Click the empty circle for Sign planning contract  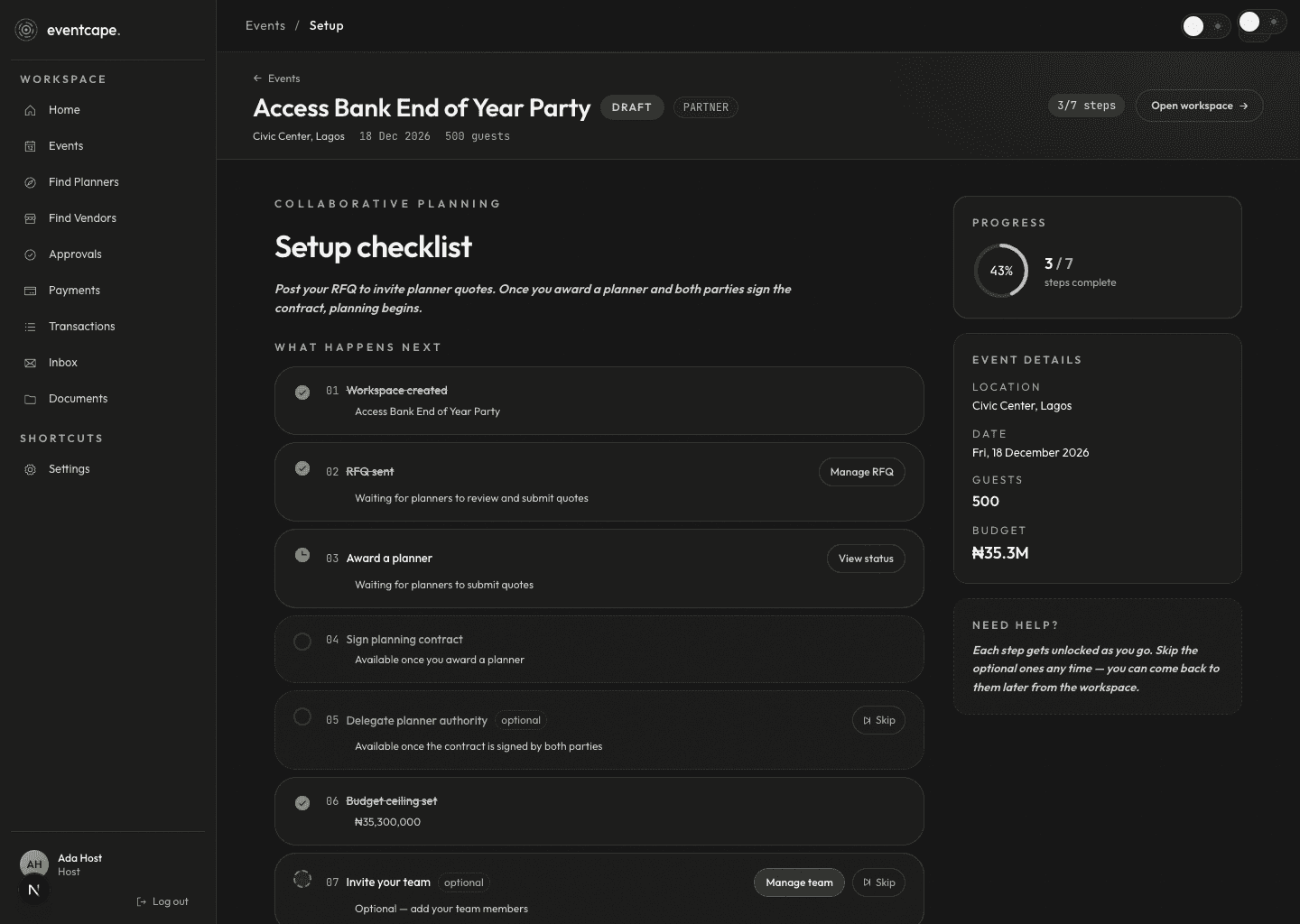[302, 642]
